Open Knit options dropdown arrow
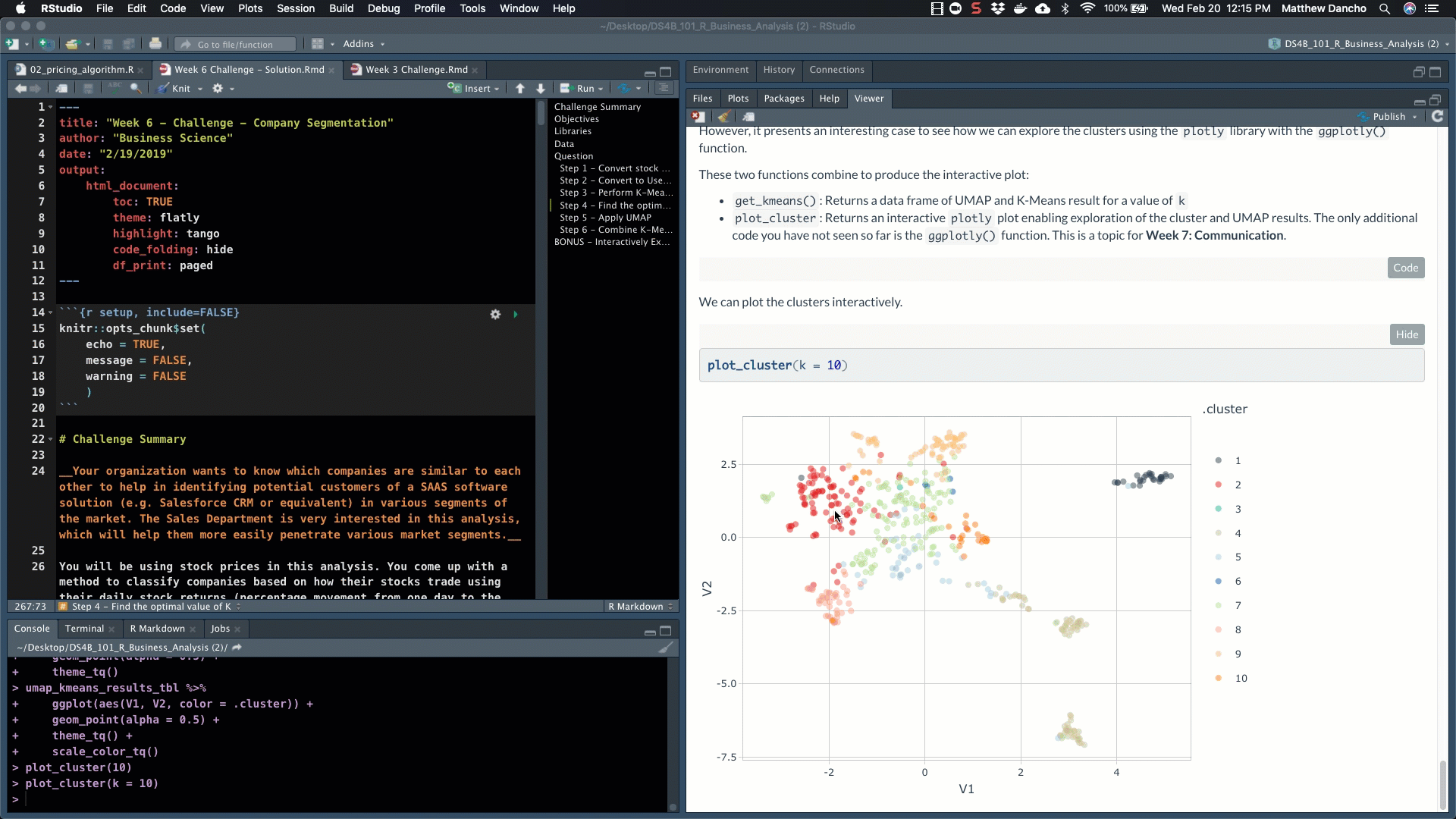Image resolution: width=1456 pixels, height=819 pixels. (x=200, y=89)
